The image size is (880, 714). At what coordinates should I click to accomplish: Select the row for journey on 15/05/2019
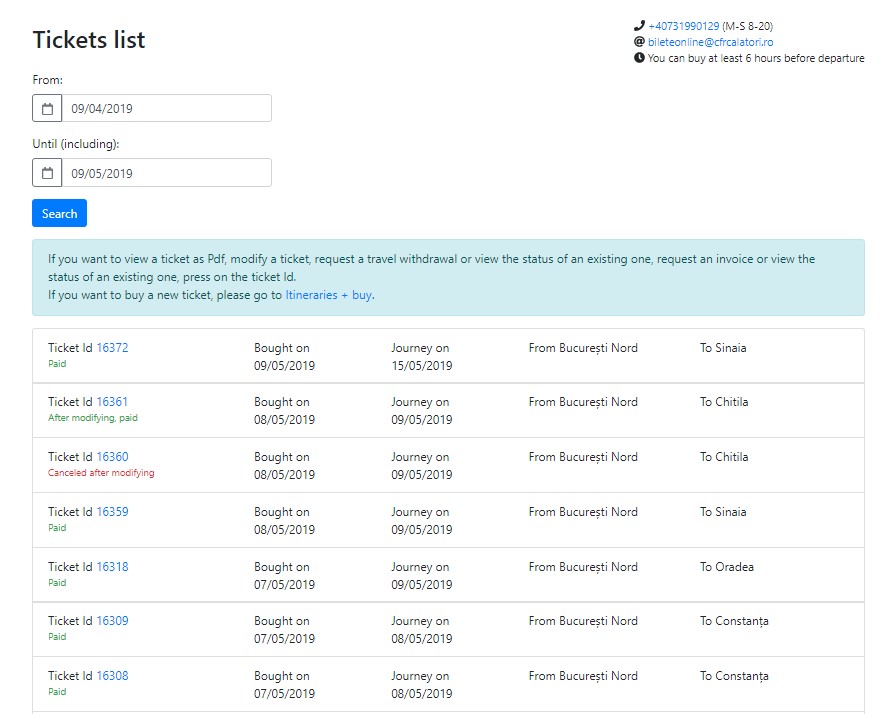448,356
